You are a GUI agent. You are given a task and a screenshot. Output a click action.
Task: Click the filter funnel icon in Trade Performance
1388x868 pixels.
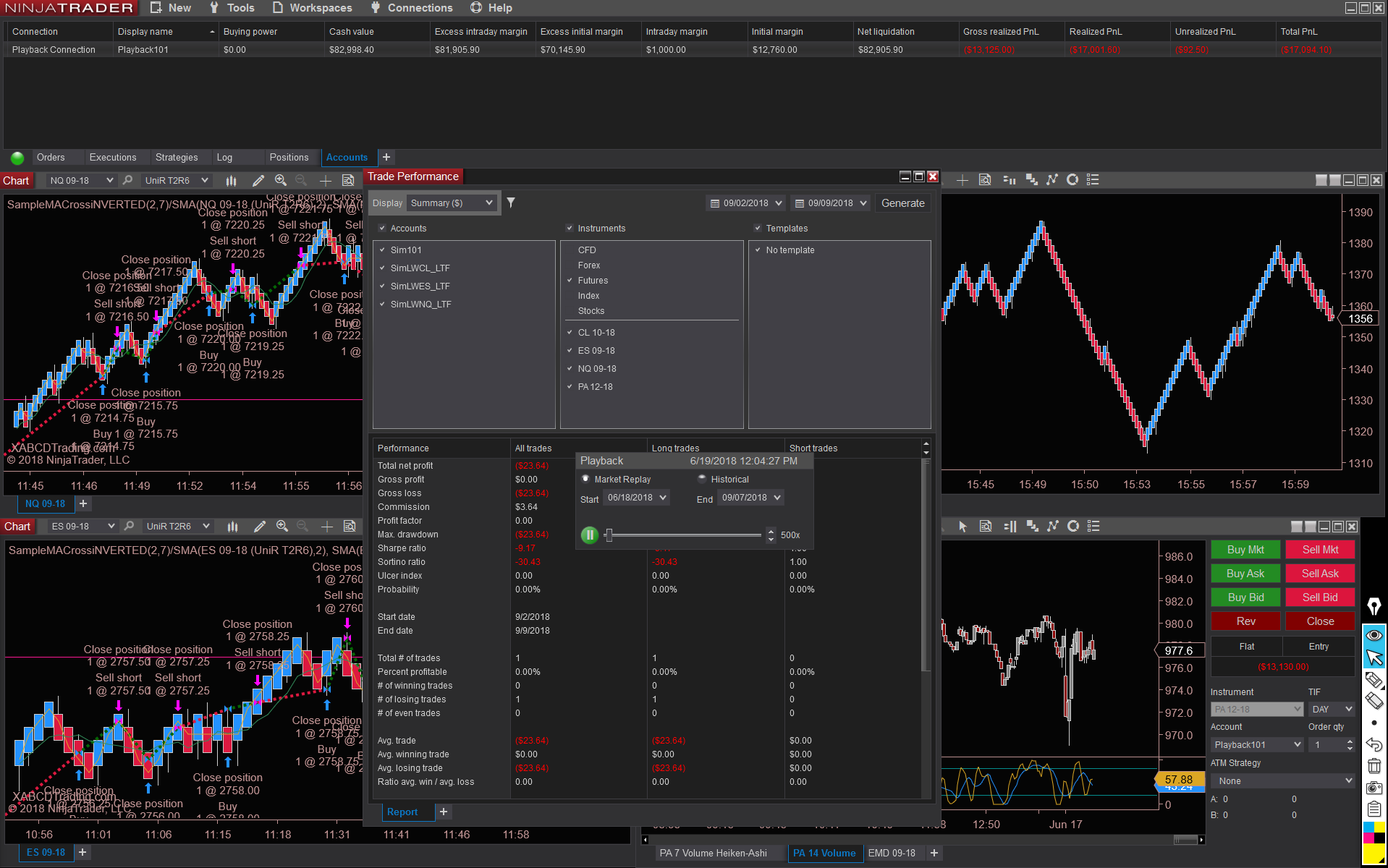coord(511,203)
